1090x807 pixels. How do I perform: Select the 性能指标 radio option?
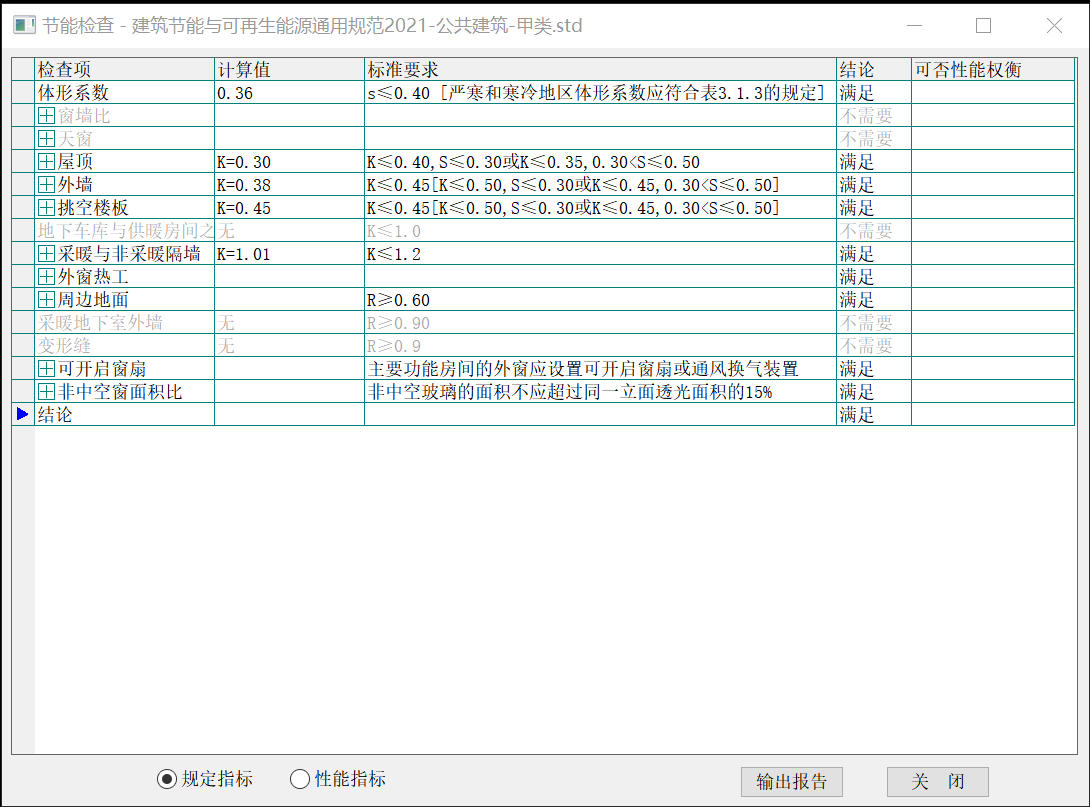[299, 779]
